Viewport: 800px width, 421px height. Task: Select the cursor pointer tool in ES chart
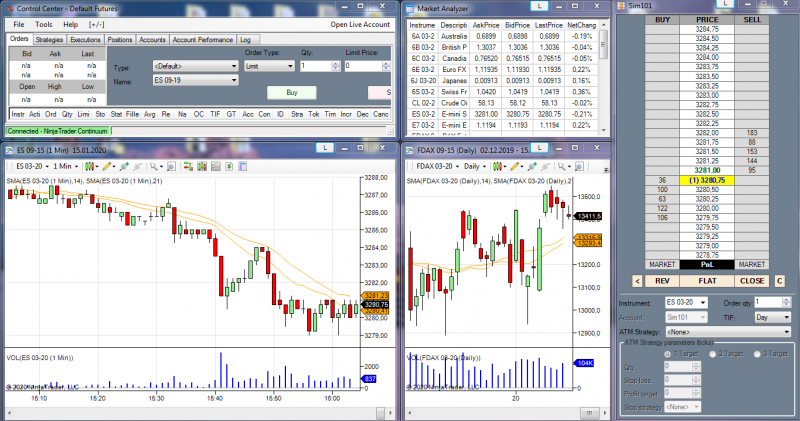point(153,166)
